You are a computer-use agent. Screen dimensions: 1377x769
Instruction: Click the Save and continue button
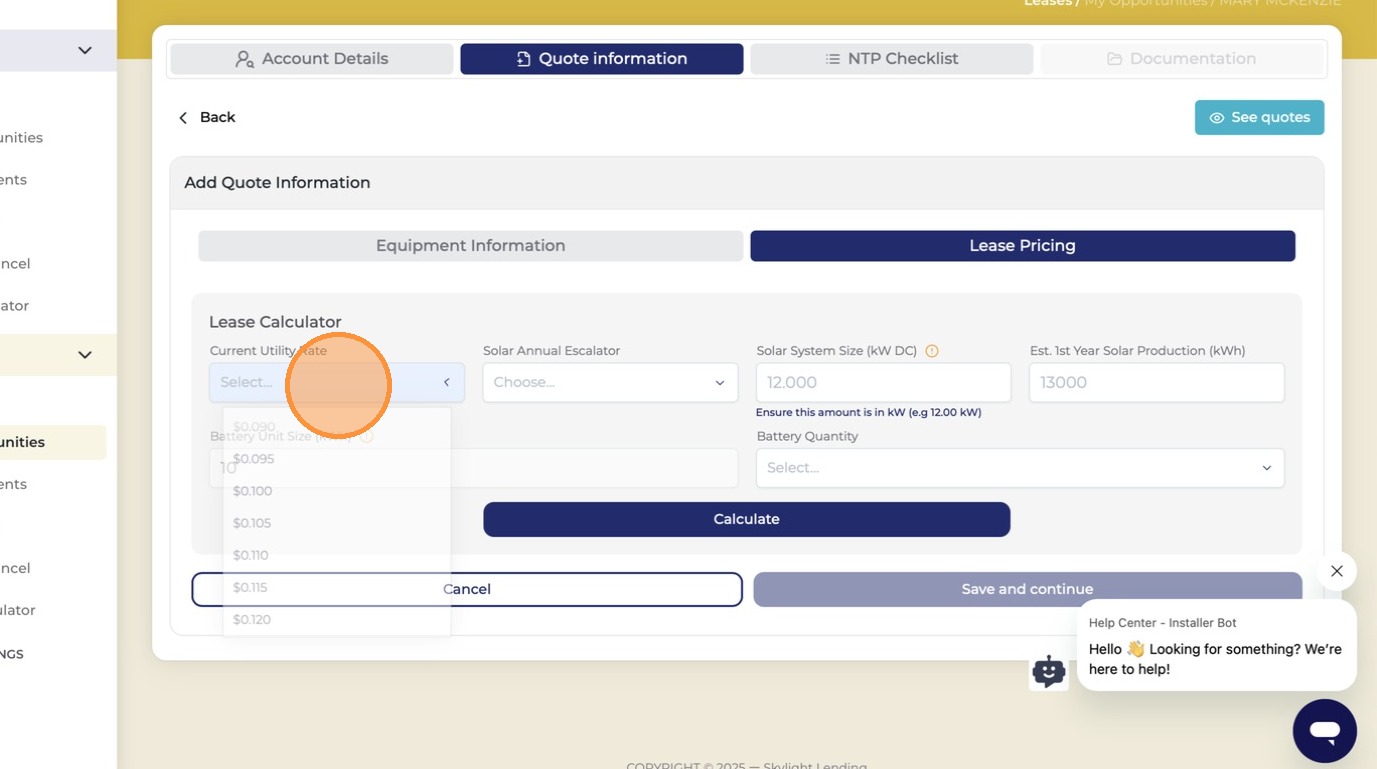[x=1027, y=589]
